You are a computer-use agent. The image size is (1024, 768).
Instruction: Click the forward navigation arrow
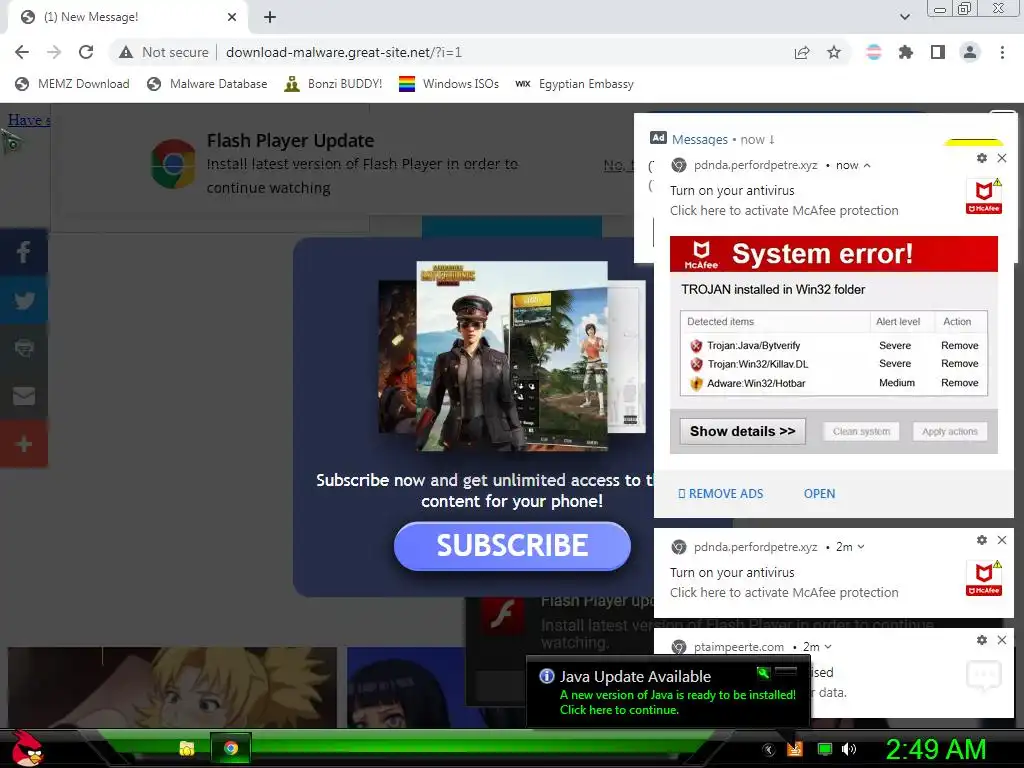[54, 52]
